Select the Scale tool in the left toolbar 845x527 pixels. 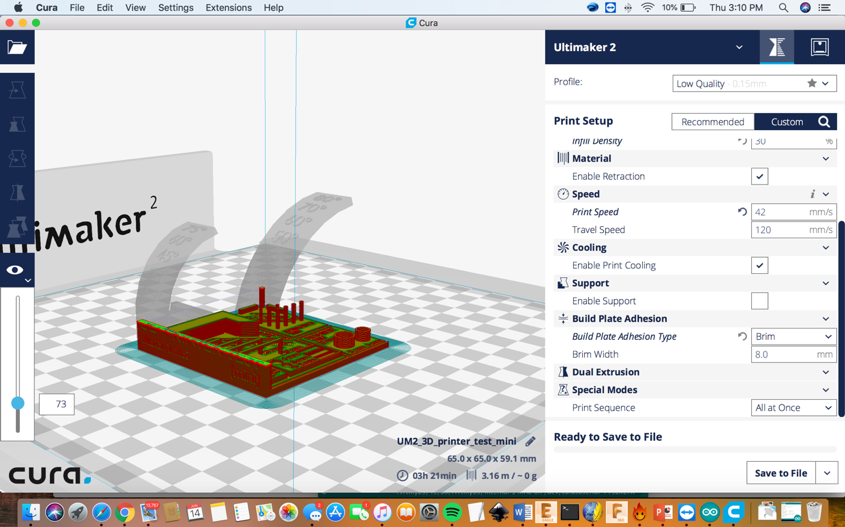(x=17, y=124)
